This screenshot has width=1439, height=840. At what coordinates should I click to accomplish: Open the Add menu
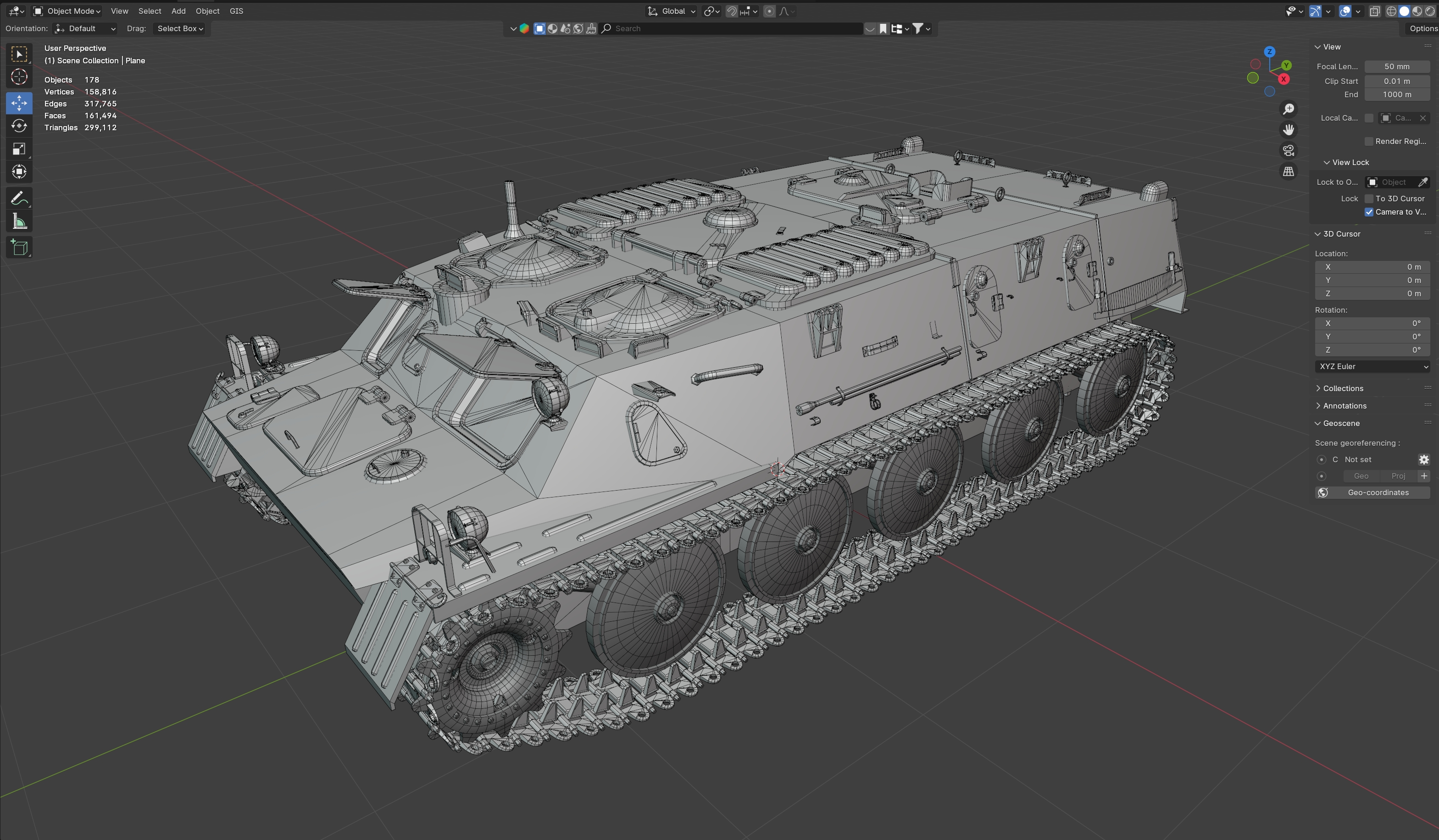[178, 11]
